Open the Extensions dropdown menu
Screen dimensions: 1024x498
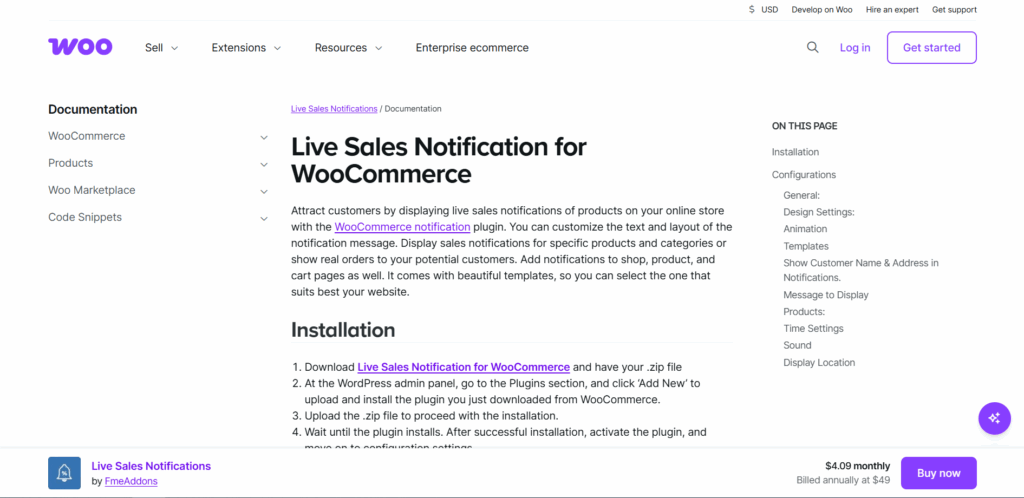[246, 48]
